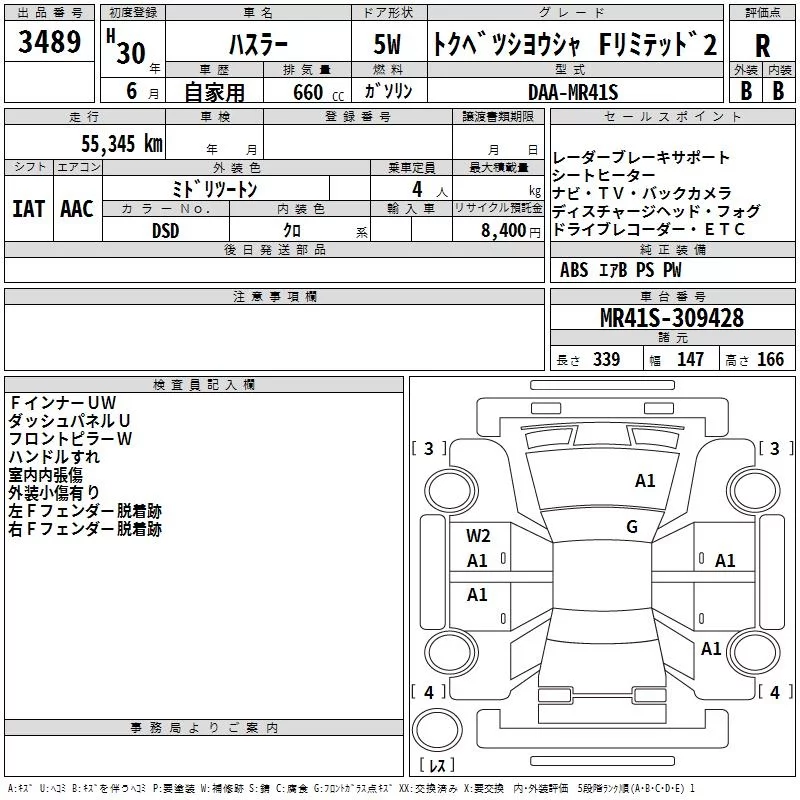
Task: Select the car name ハスラー
Action: 258,45
